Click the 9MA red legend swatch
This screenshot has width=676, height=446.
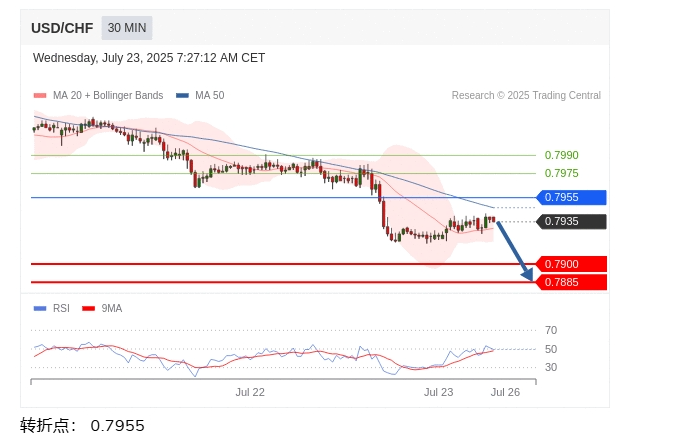tap(88, 308)
